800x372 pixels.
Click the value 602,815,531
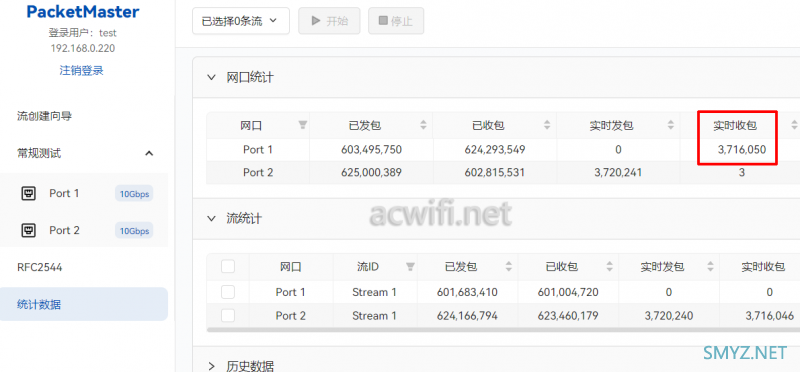[x=495, y=172]
